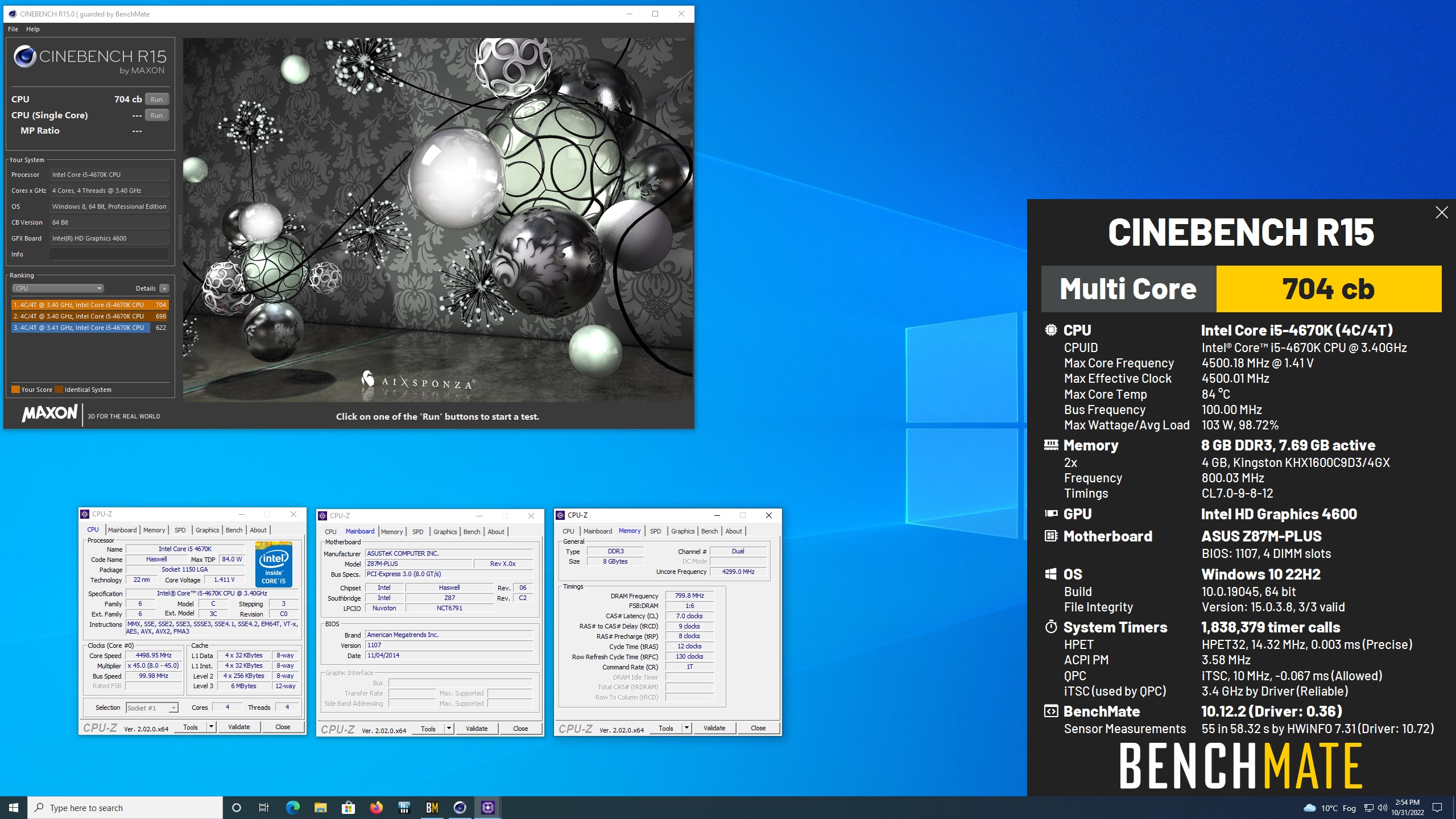Click the BenchMate BM taskbar icon
The width and height of the screenshot is (1456, 819).
tap(432, 808)
